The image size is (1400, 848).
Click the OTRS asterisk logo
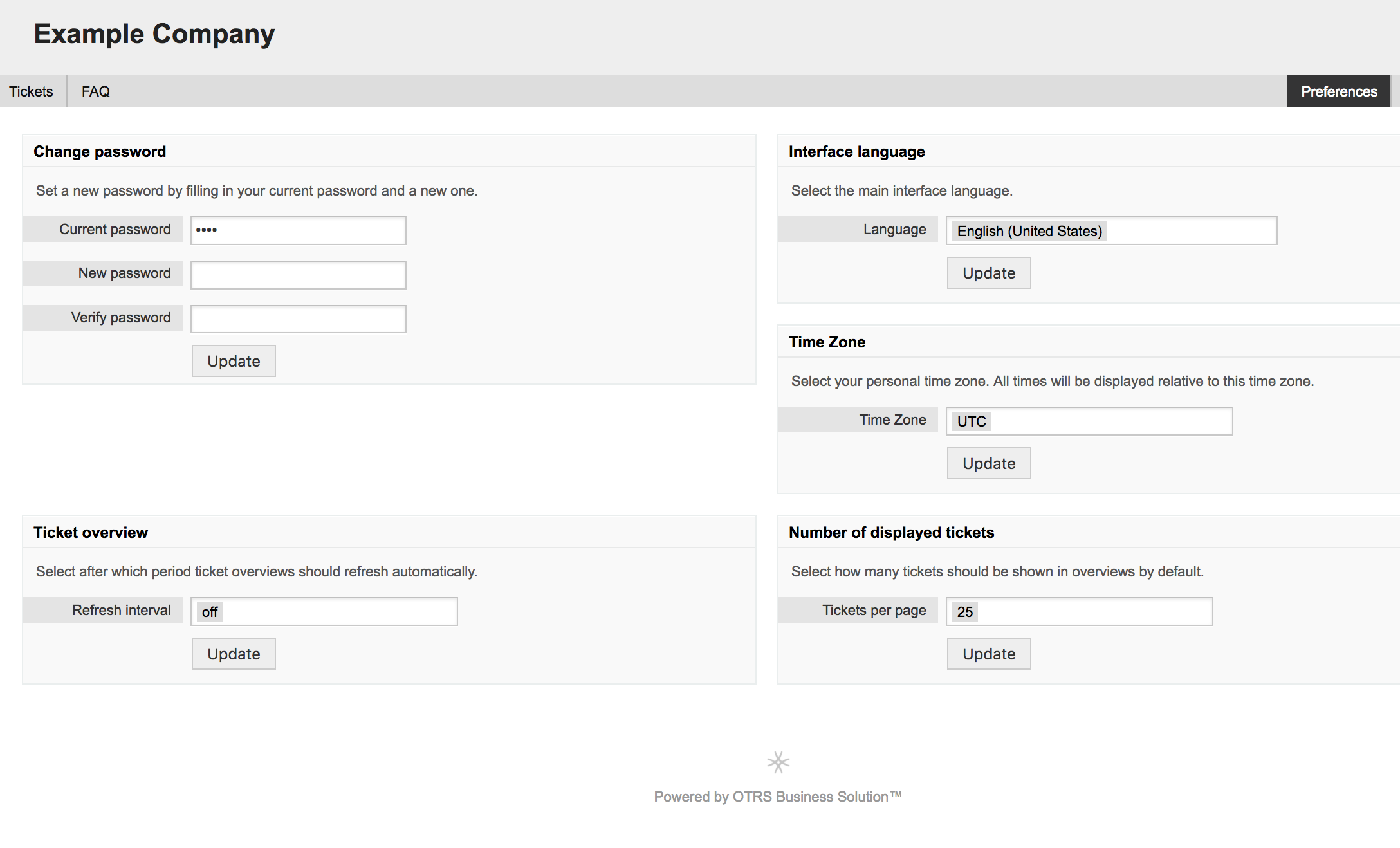tap(778, 762)
